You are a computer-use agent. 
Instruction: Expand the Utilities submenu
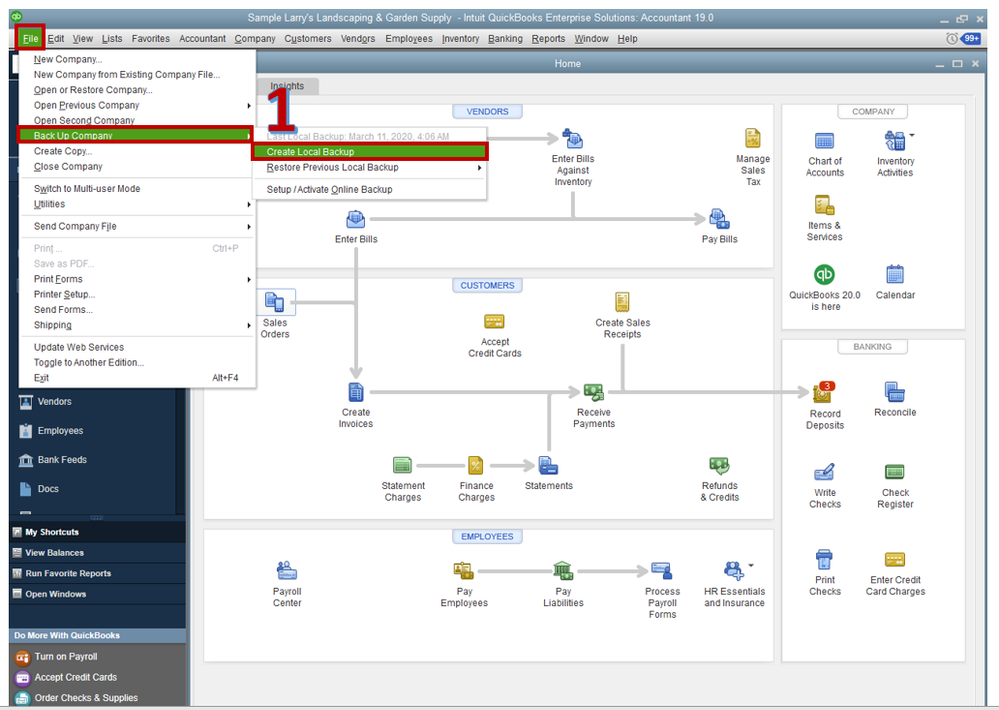coord(137,204)
